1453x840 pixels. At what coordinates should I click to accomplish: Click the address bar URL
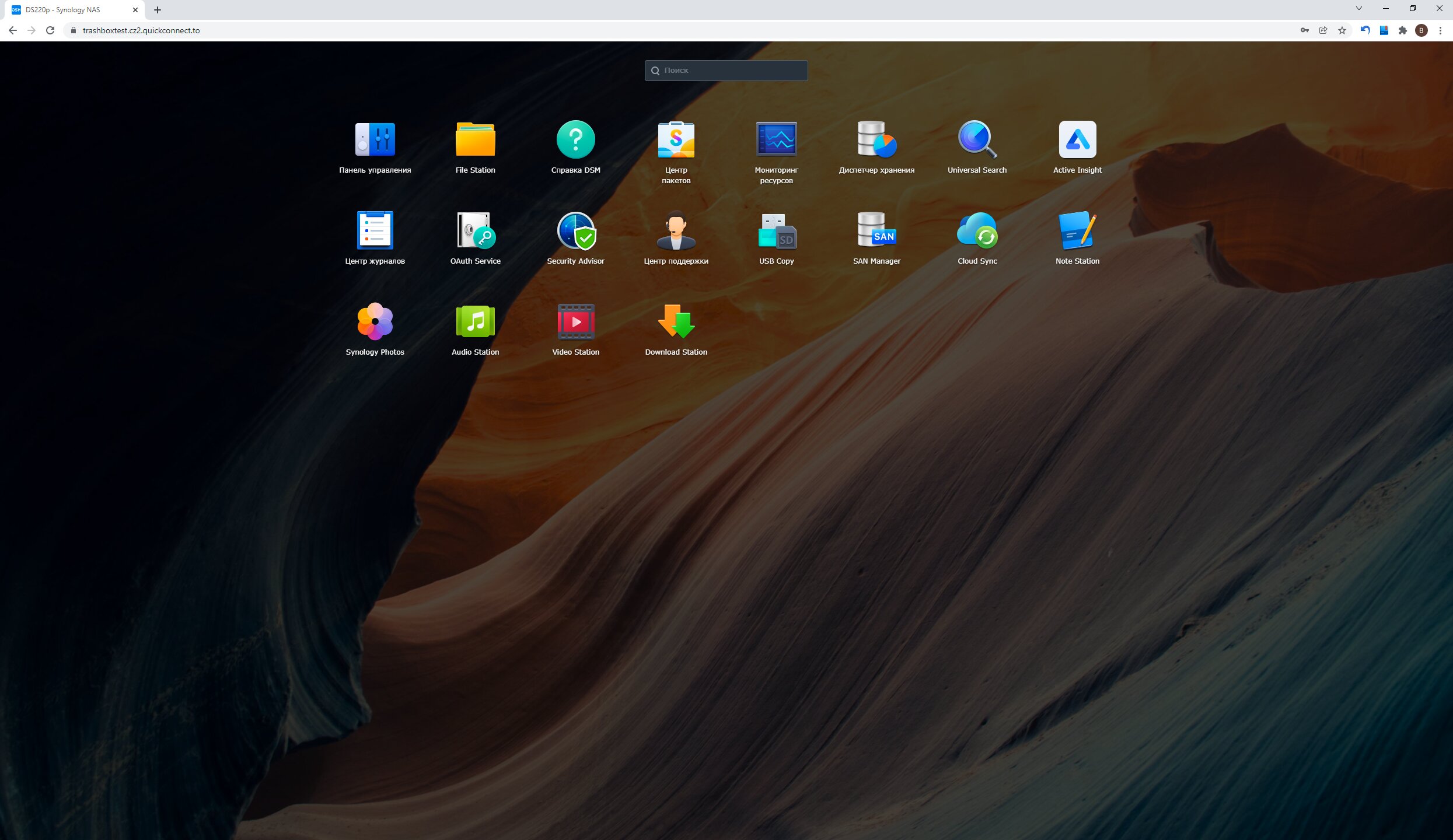tap(141, 30)
